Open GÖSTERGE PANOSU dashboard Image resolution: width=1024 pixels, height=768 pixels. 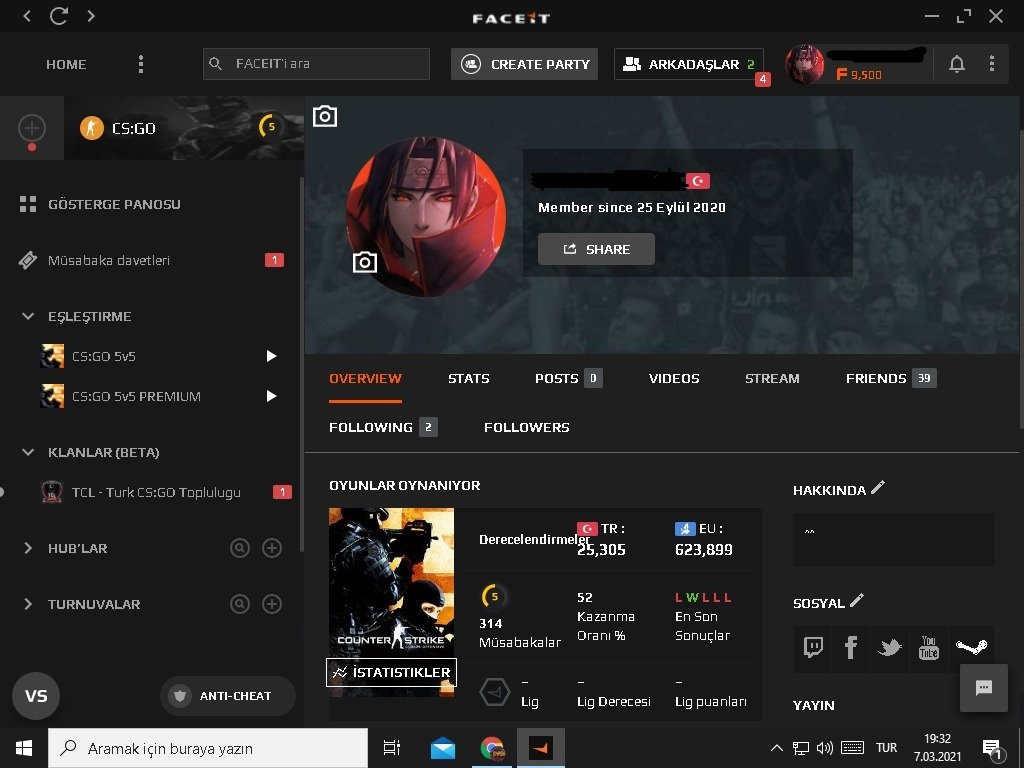coord(100,204)
